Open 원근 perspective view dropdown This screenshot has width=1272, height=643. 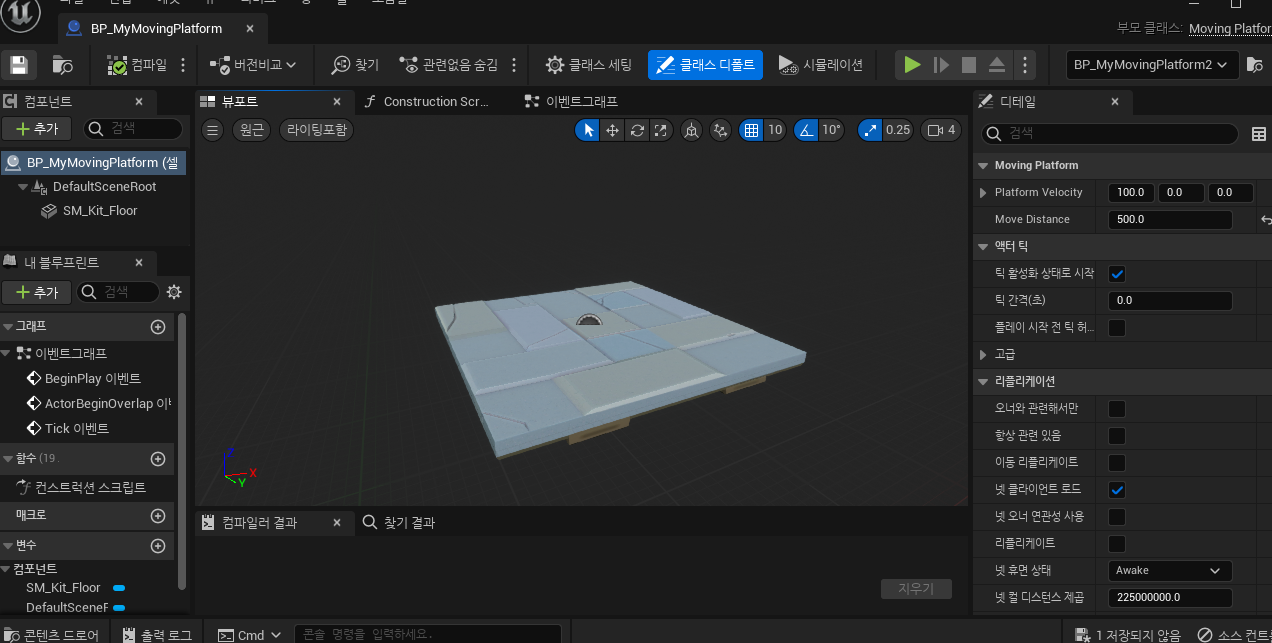click(x=252, y=129)
